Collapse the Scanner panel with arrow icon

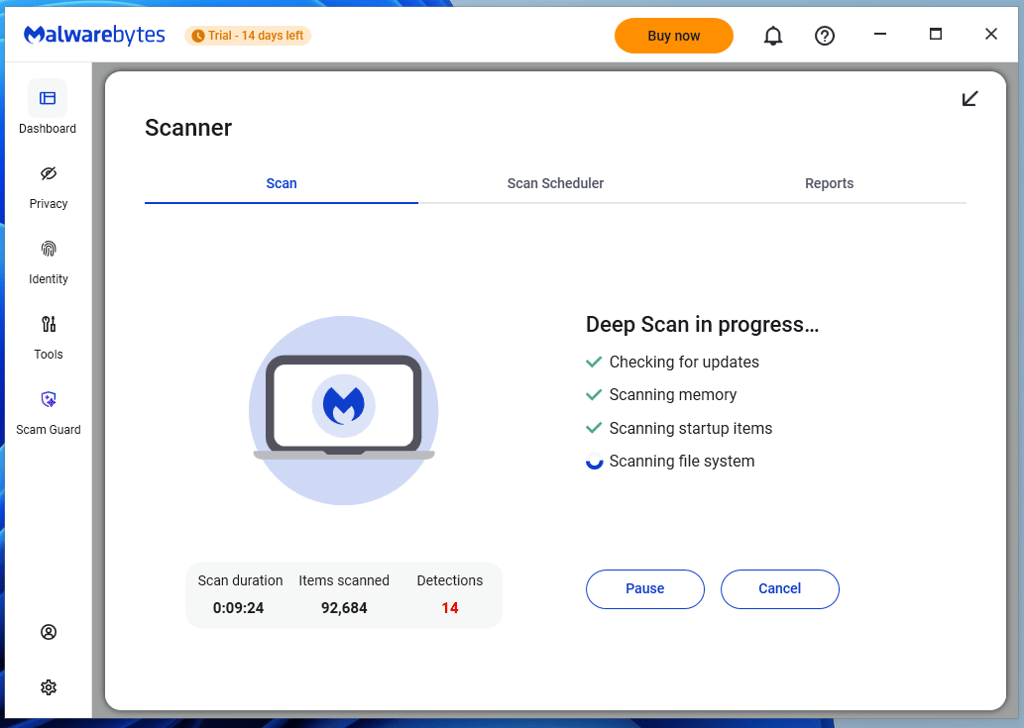(970, 99)
